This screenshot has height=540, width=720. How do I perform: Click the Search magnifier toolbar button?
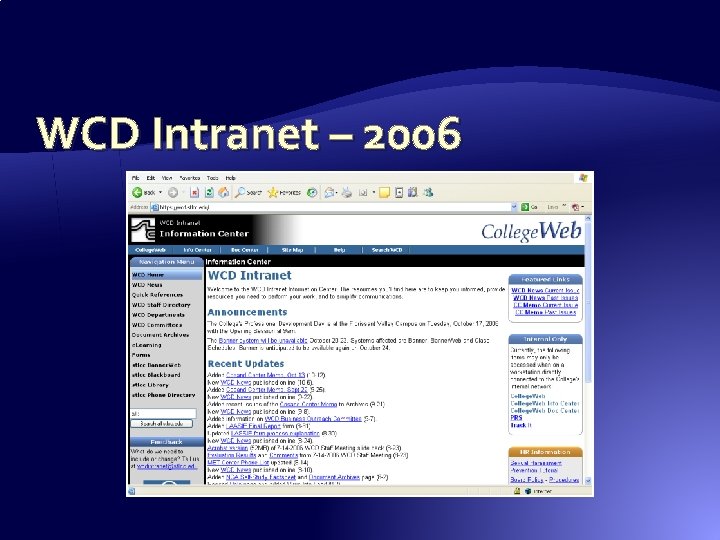(x=248, y=193)
